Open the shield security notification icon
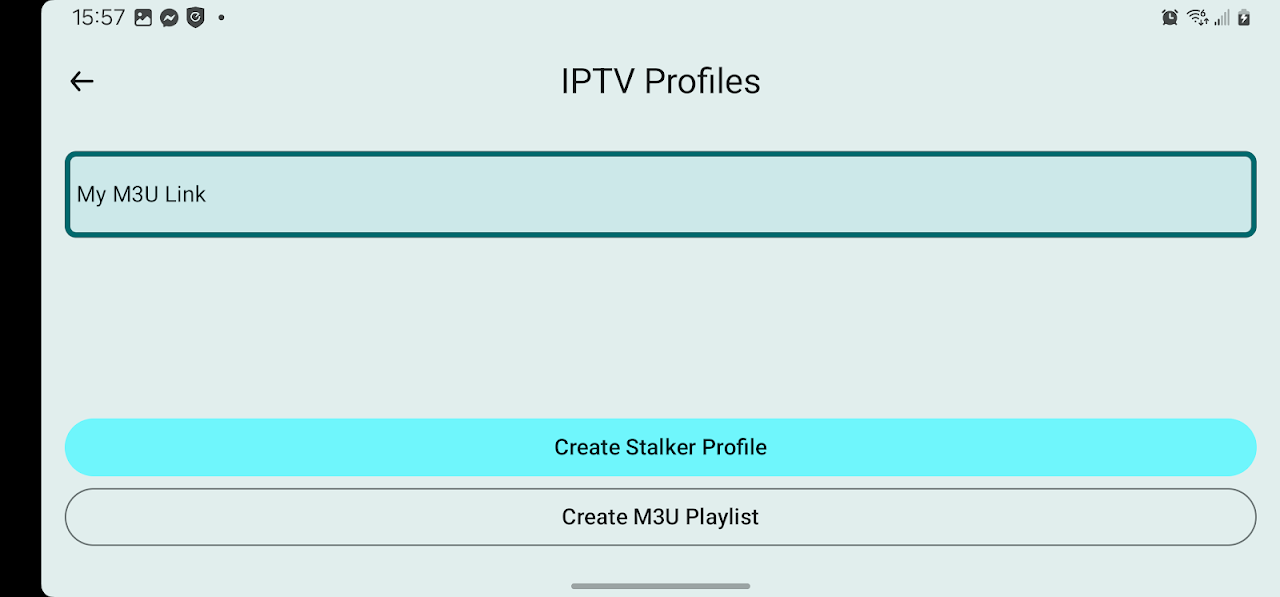The image size is (1280, 597). [x=194, y=17]
